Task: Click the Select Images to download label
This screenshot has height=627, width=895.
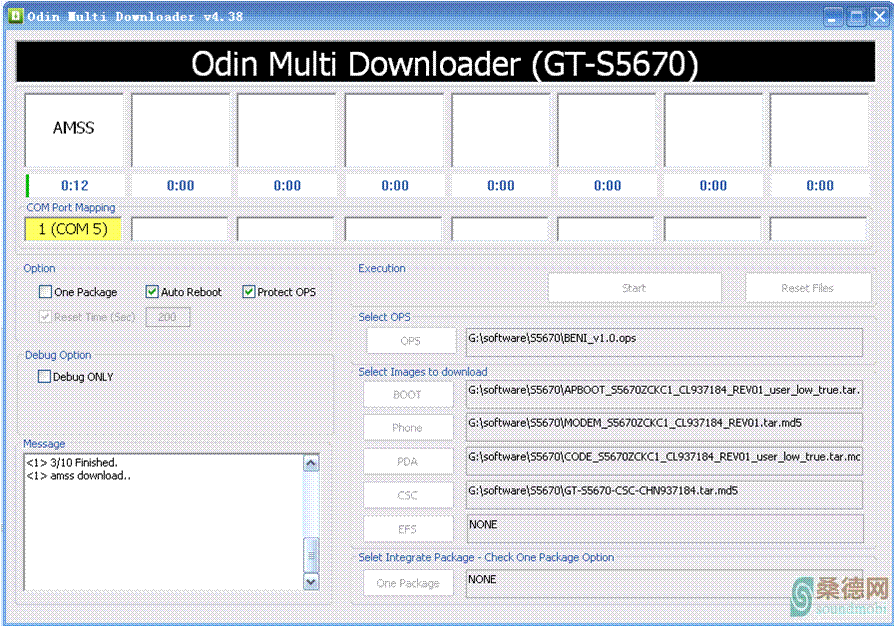Action: (x=423, y=372)
